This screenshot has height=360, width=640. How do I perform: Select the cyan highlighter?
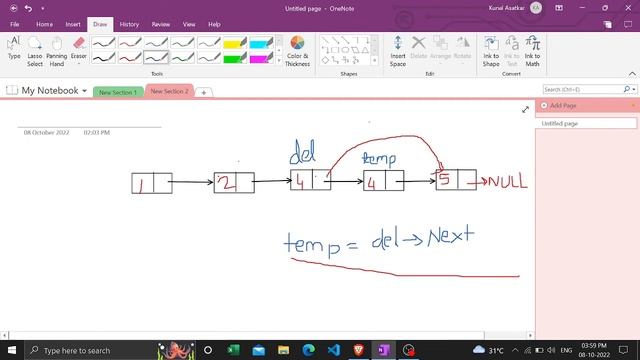(x=261, y=42)
